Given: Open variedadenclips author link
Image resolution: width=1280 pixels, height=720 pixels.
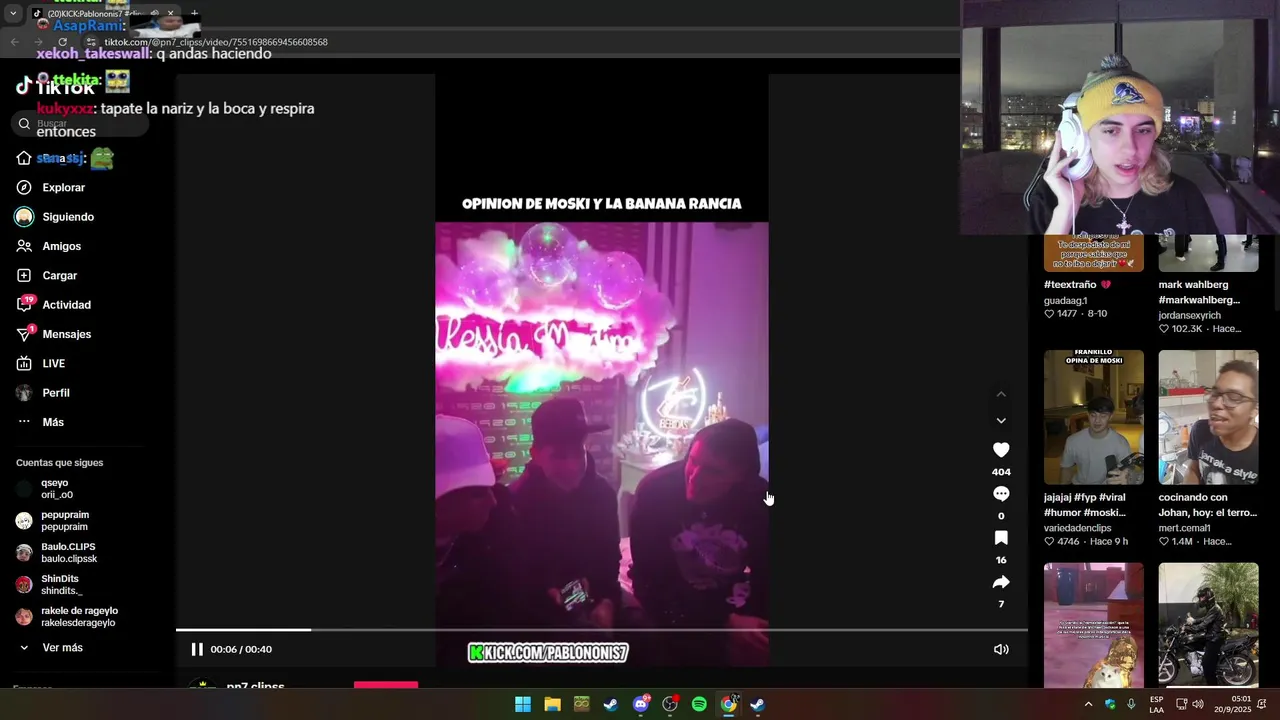Looking at the screenshot, I should [x=1077, y=528].
